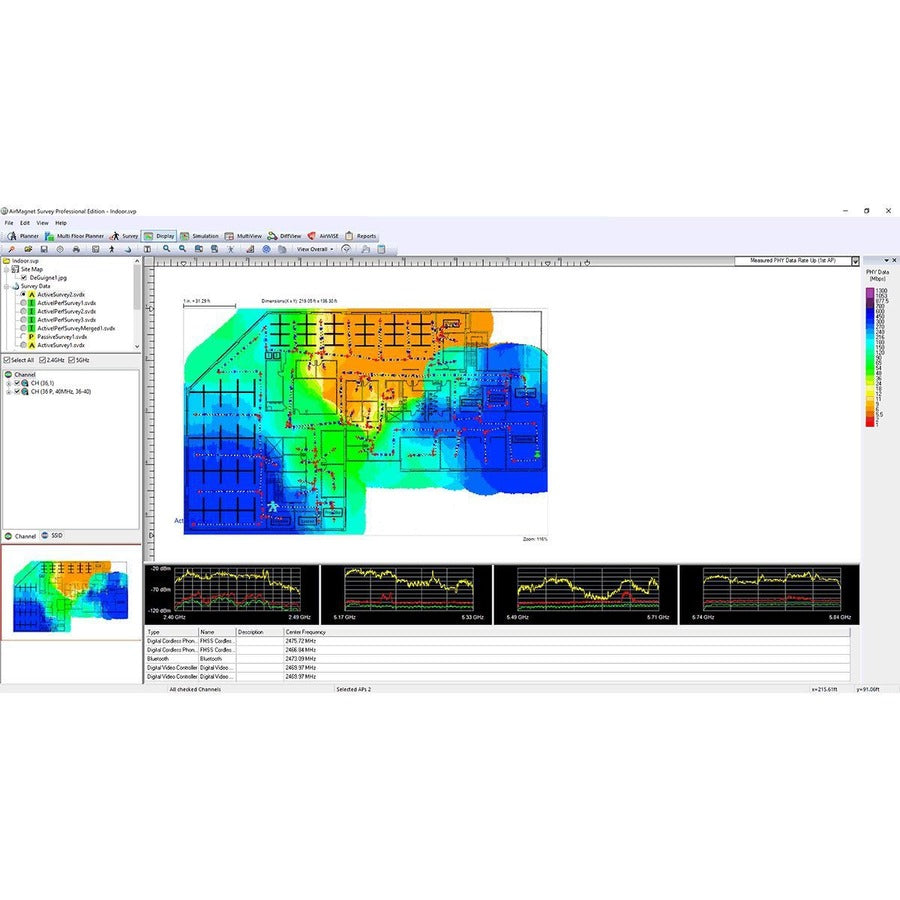Select the ActiveSurvey2.svdx radio button
The width and height of the screenshot is (900, 900).
pos(22,295)
